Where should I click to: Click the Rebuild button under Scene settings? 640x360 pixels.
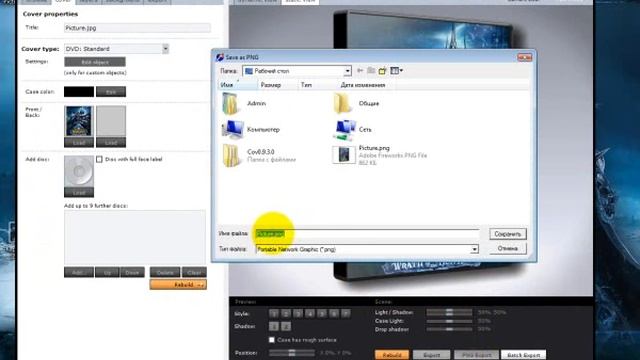coord(392,355)
